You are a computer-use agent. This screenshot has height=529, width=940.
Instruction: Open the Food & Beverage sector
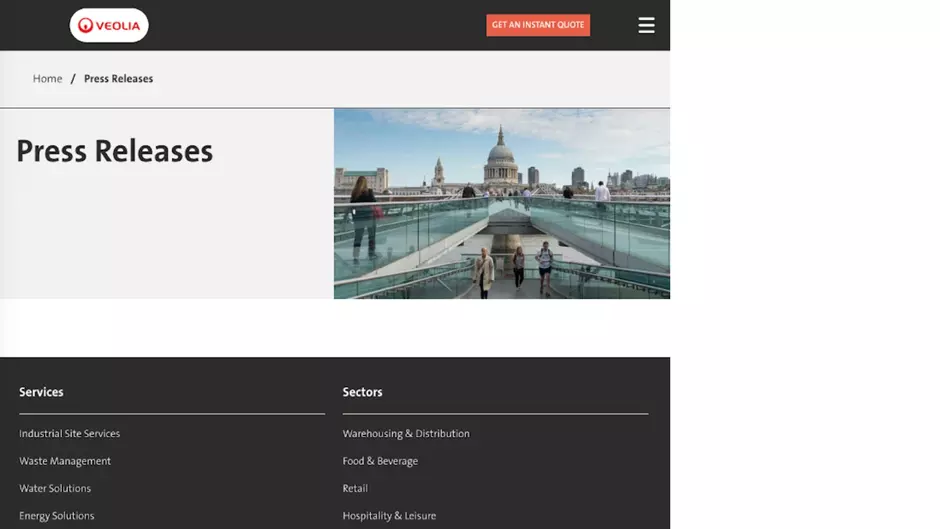(x=380, y=461)
